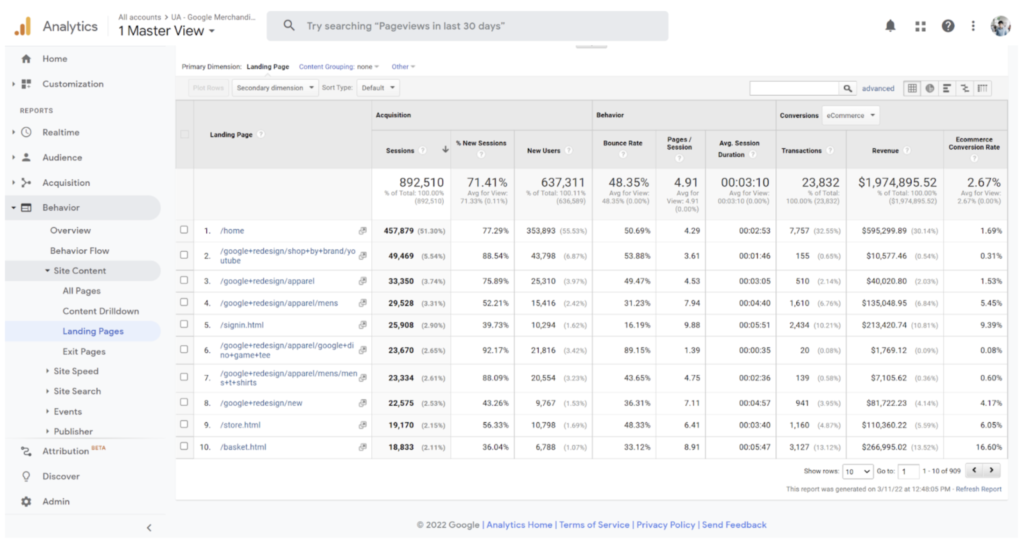Open Behavior Overview report
Viewport: 1024px width, 539px height.
click(x=71, y=231)
